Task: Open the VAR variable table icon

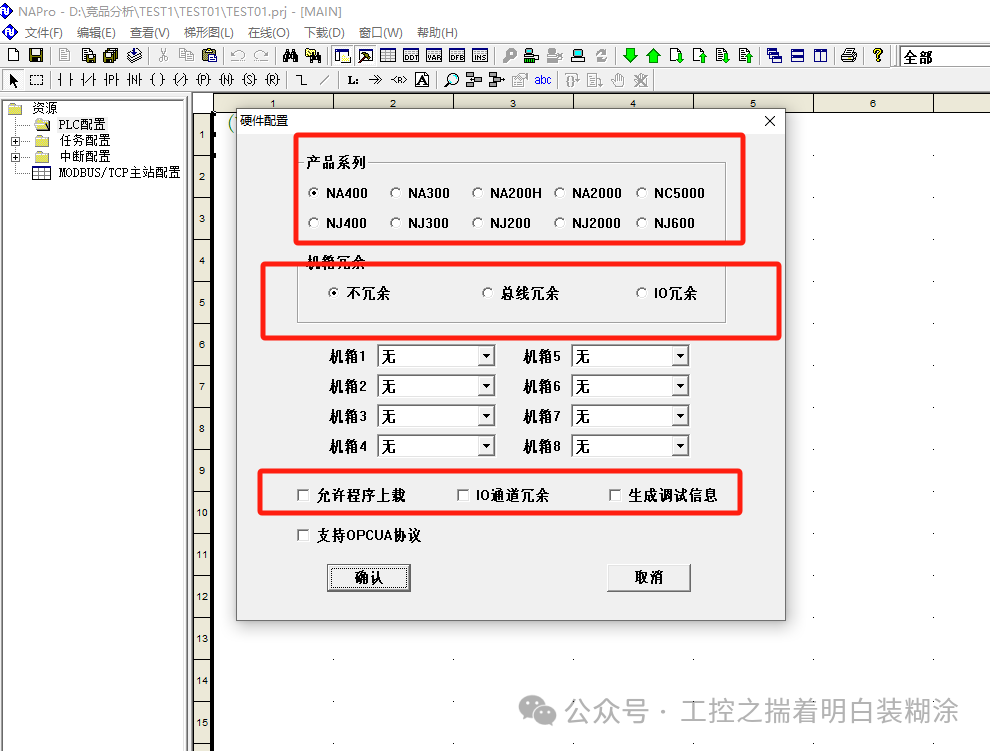Action: (434, 56)
